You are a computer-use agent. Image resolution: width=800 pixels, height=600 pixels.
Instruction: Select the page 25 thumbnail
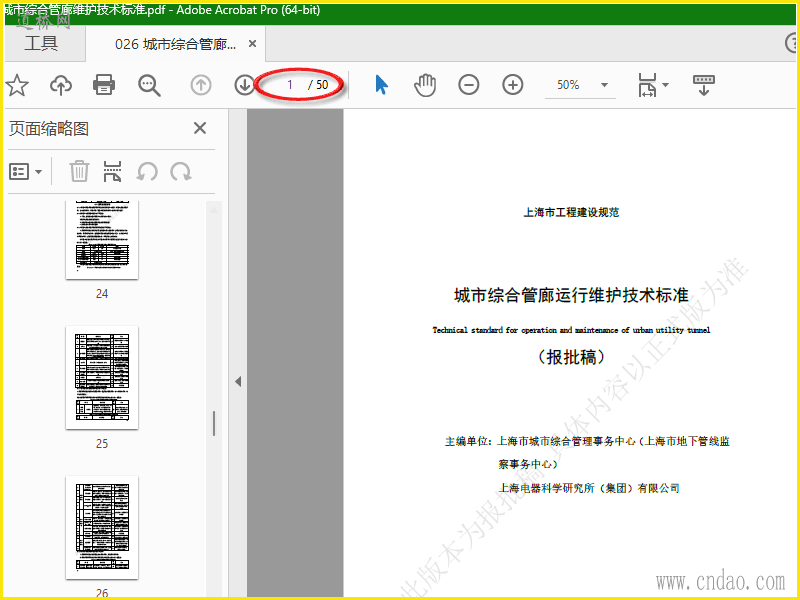coord(102,378)
